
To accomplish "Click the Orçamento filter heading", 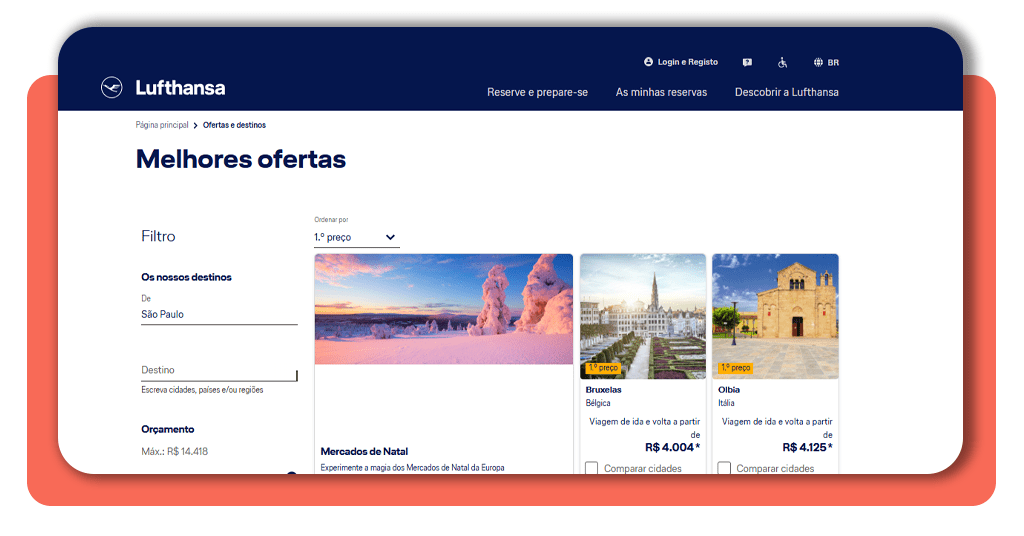I will pyautogui.click(x=168, y=429).
